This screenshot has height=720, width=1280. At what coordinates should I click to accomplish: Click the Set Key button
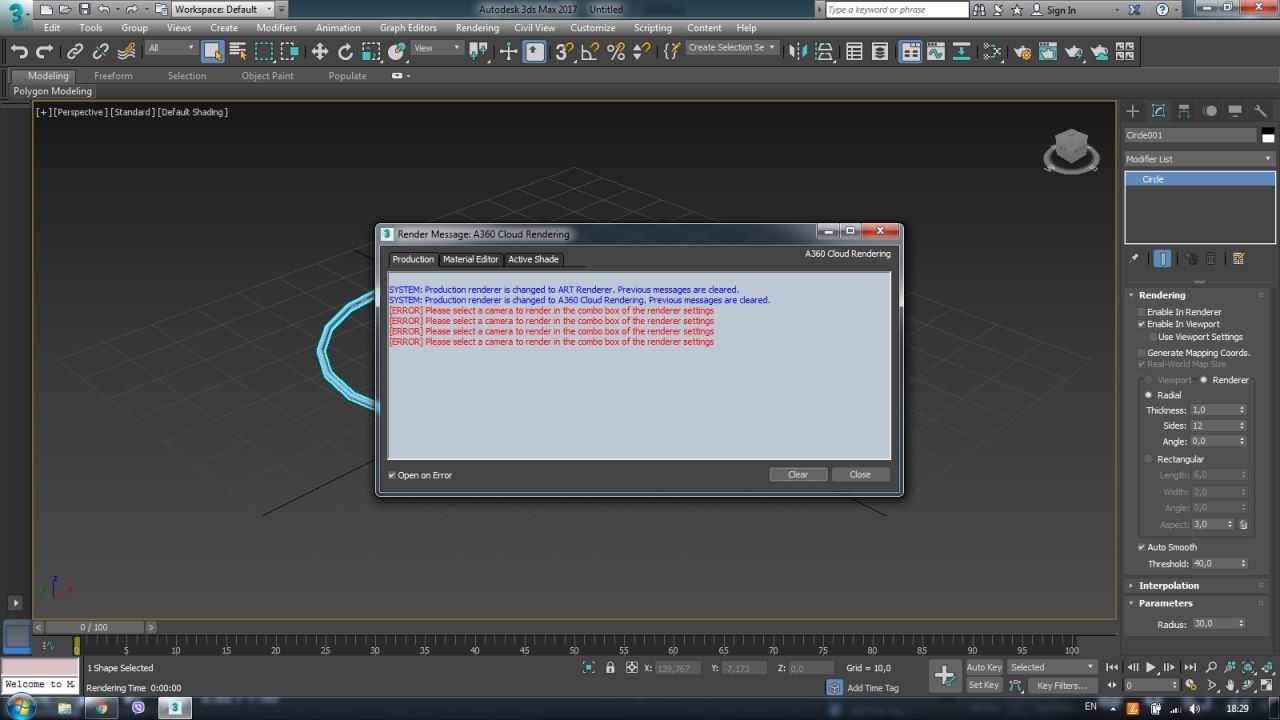(x=984, y=685)
